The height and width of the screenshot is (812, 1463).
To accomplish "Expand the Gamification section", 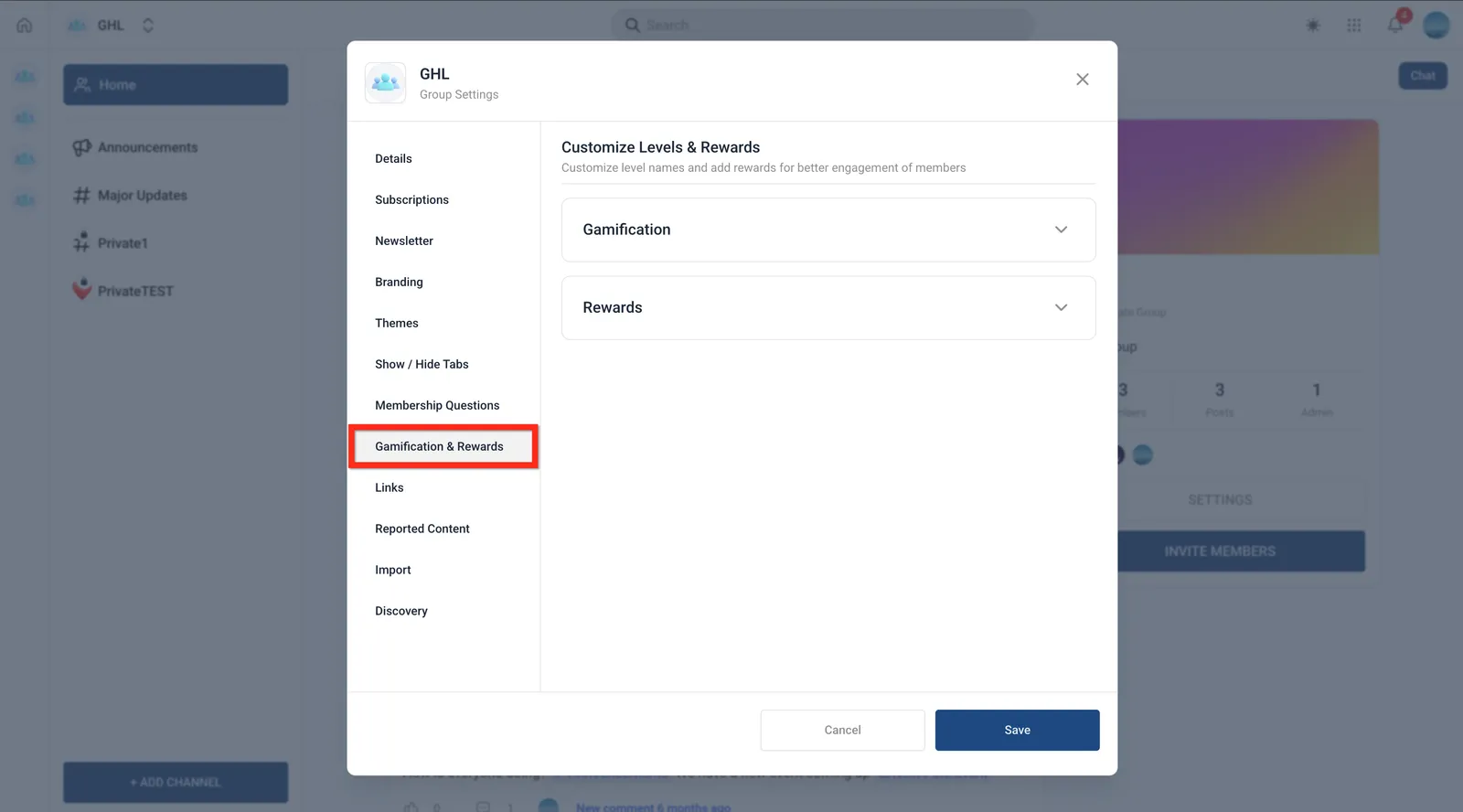I will coord(828,230).
